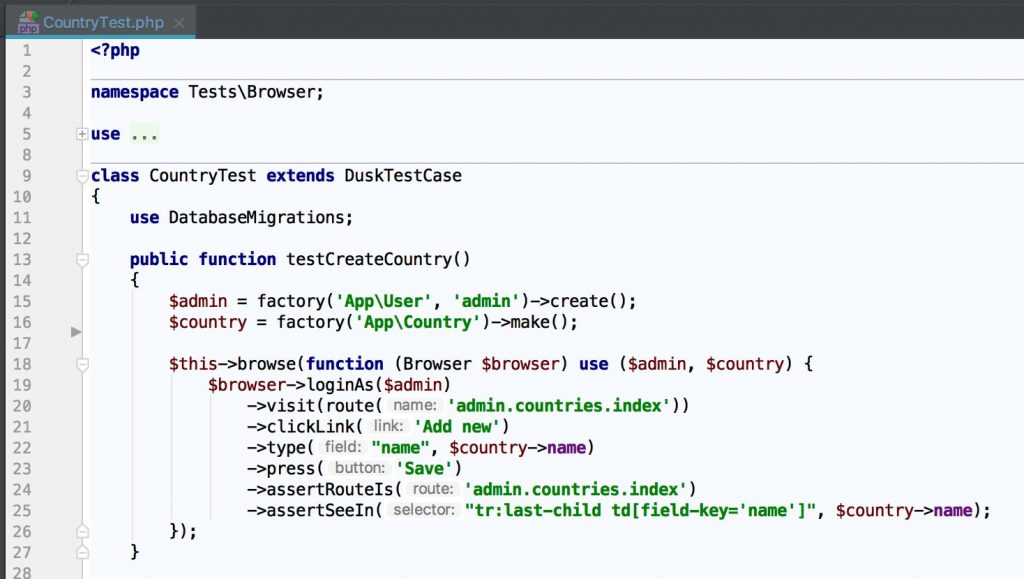Collapse the browse closure fold at line 18
The image size is (1024, 579).
tap(82, 364)
